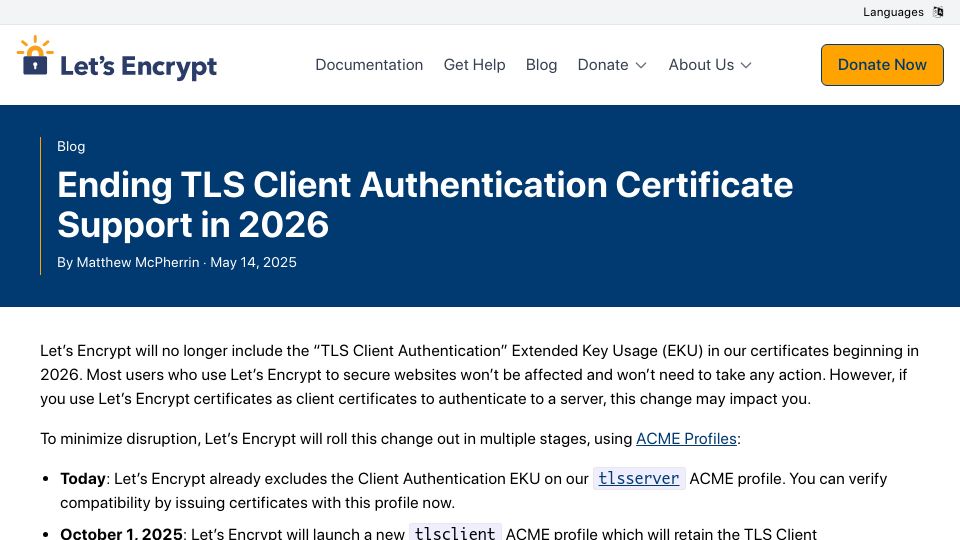Click the Let's Encrypt padlock logo icon
The image size is (960, 540).
pyautogui.click(x=35, y=56)
